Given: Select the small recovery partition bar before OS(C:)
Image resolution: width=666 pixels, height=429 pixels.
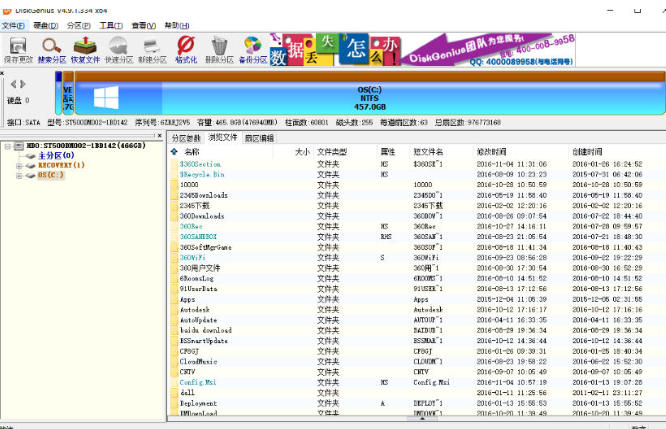Looking at the screenshot, I should (x=68, y=93).
